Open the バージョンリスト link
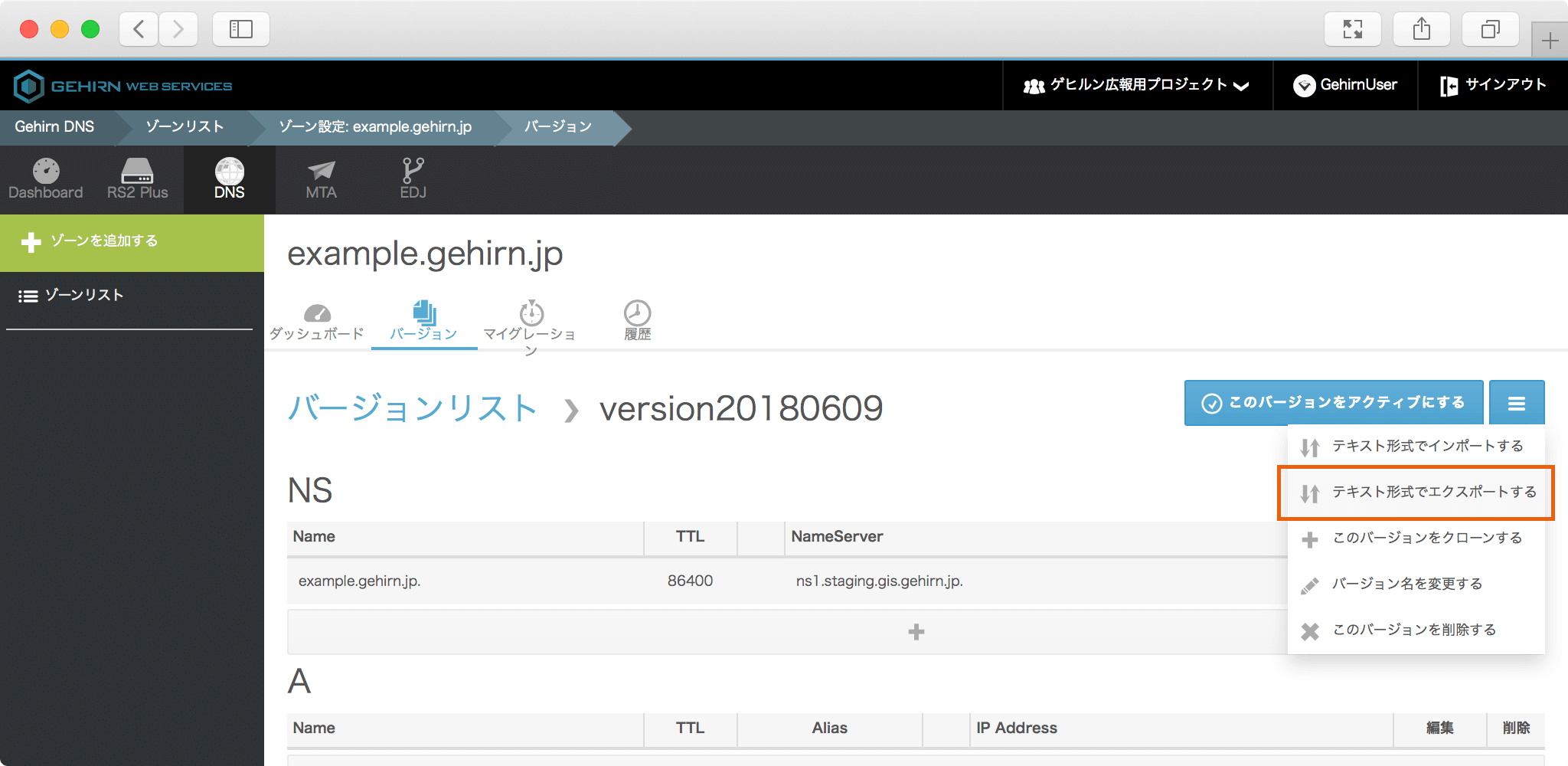1568x766 pixels. pyautogui.click(x=412, y=408)
